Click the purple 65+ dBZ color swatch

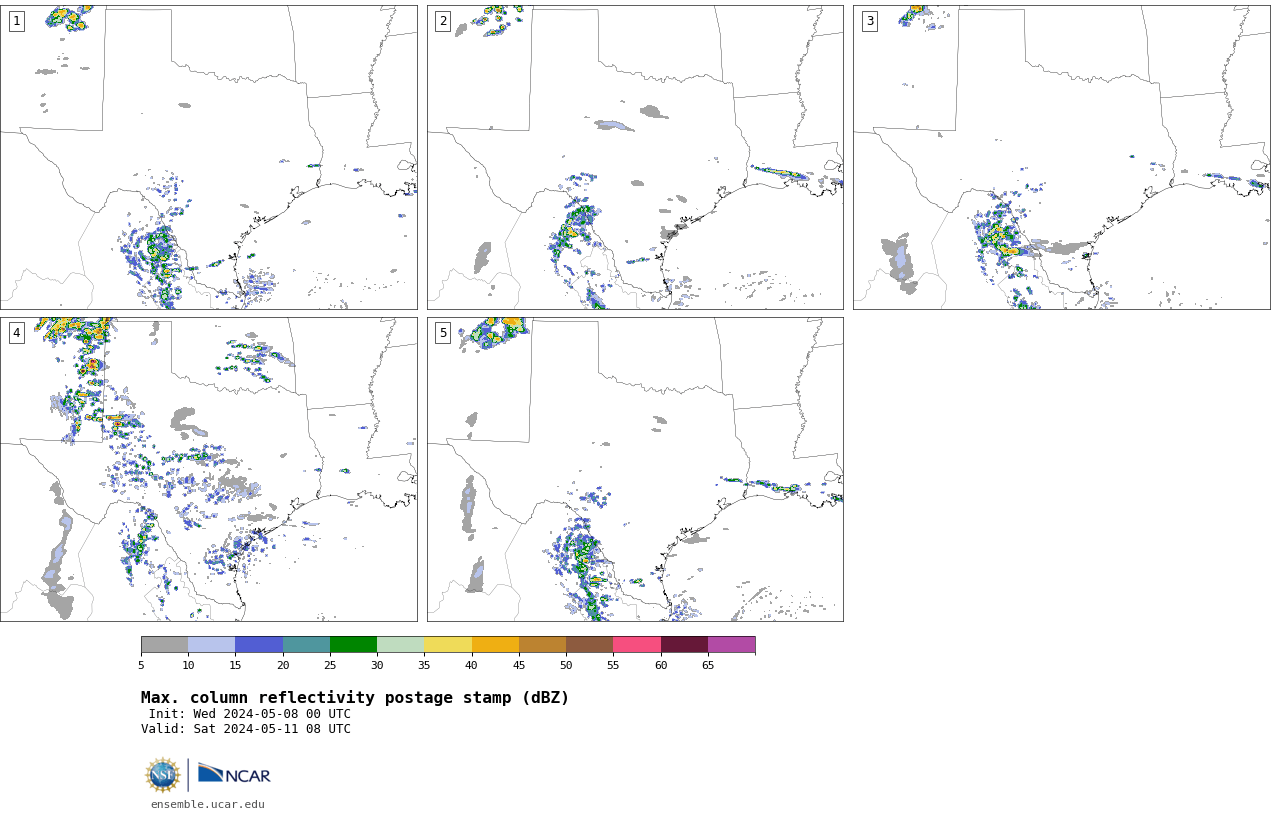point(731,644)
